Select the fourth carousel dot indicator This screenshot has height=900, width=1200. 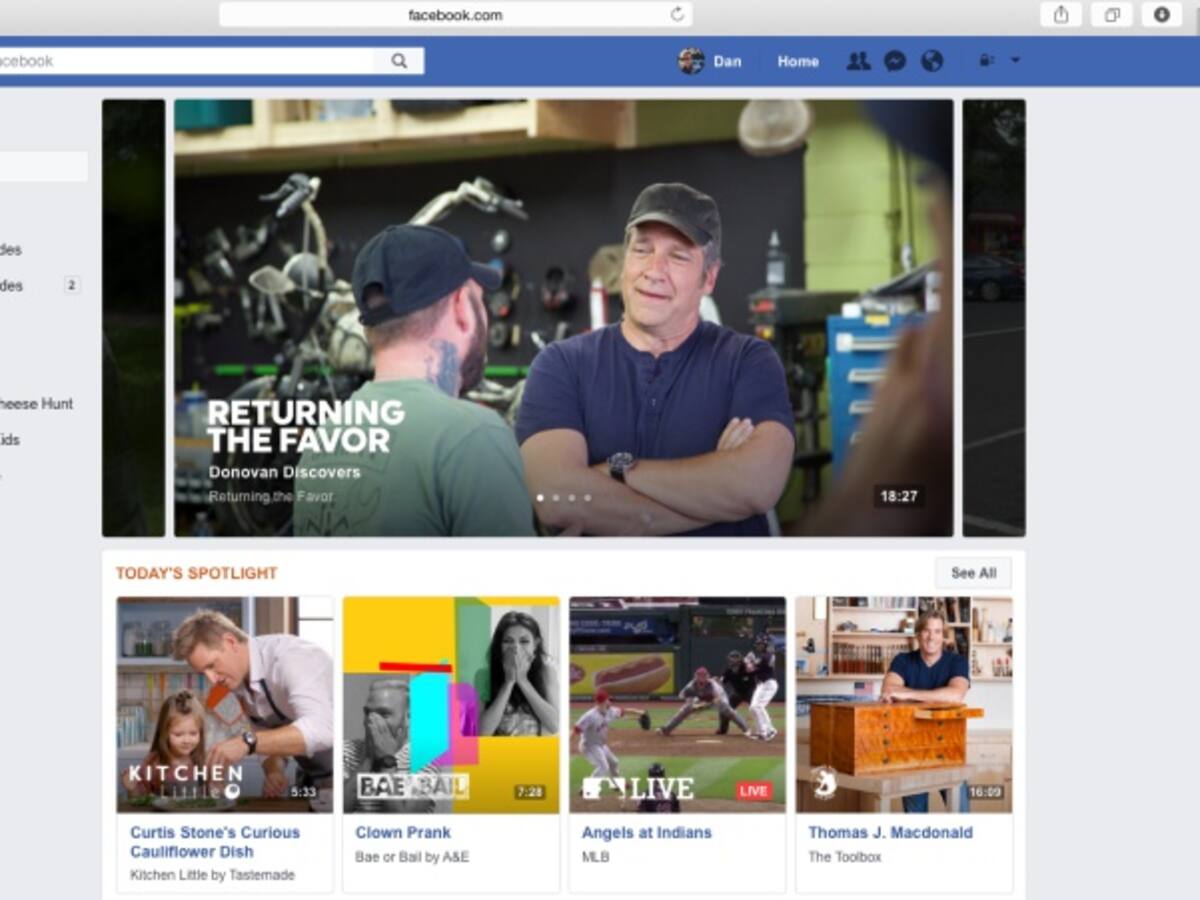pos(588,497)
